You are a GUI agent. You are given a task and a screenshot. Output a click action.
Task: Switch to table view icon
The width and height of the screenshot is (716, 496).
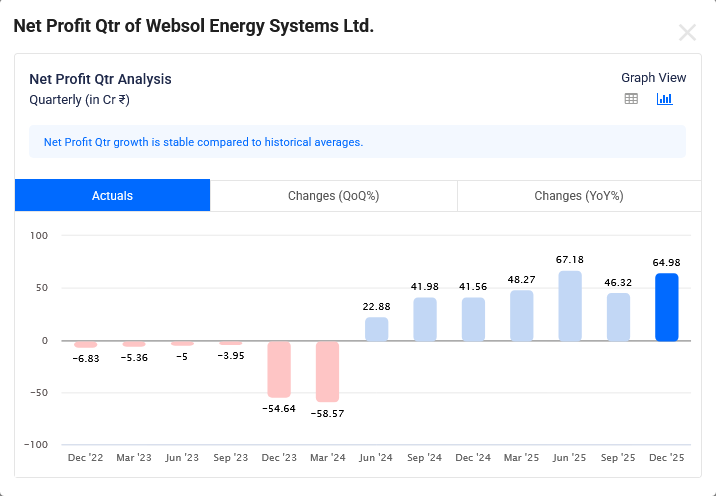[631, 99]
